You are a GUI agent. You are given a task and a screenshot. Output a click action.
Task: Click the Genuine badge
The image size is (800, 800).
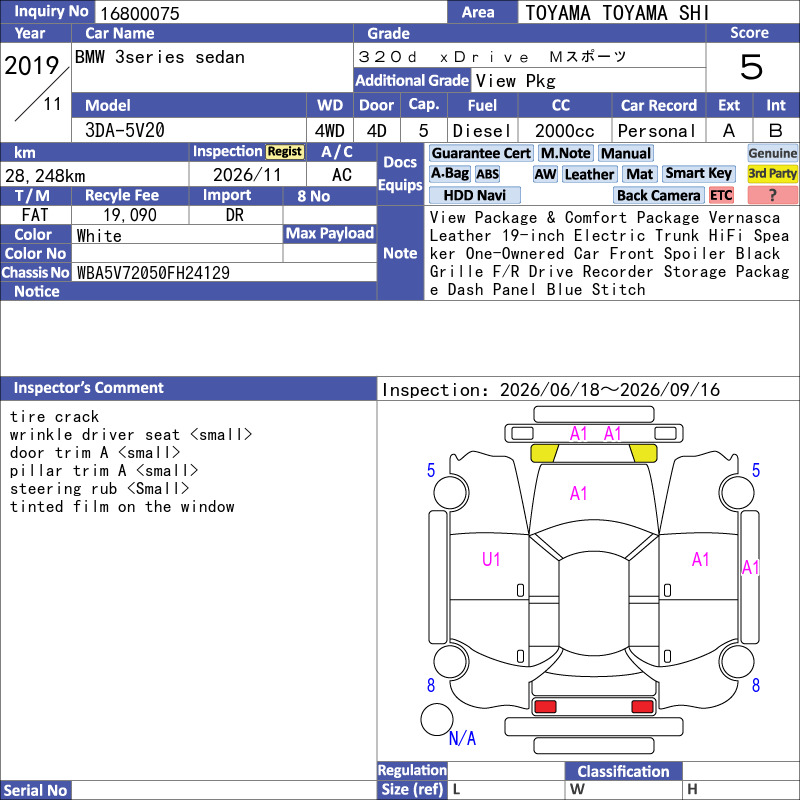[x=772, y=153]
